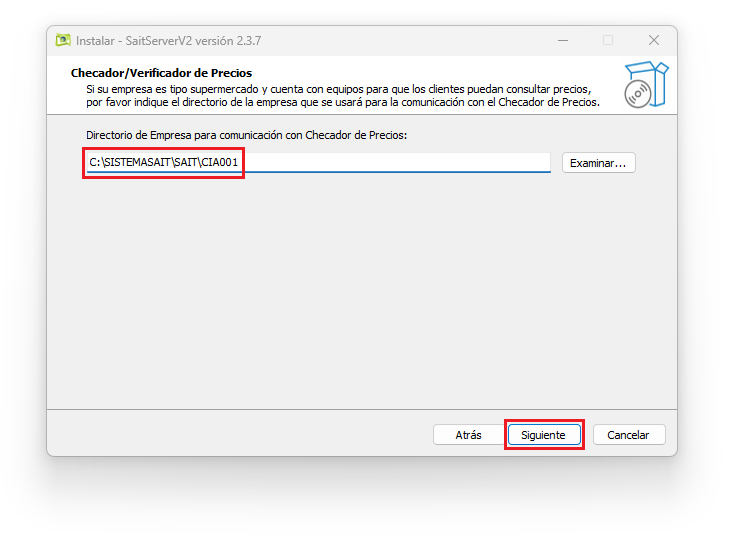This screenshot has height=554, width=734.
Task: Click the title text Instalar - SaitServerV2 versión 2.3.7
Action: [x=171, y=41]
